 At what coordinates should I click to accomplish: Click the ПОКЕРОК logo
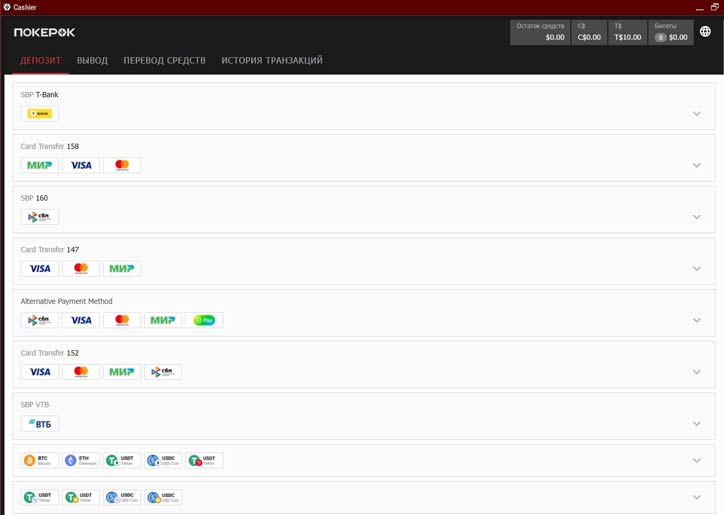[x=44, y=32]
